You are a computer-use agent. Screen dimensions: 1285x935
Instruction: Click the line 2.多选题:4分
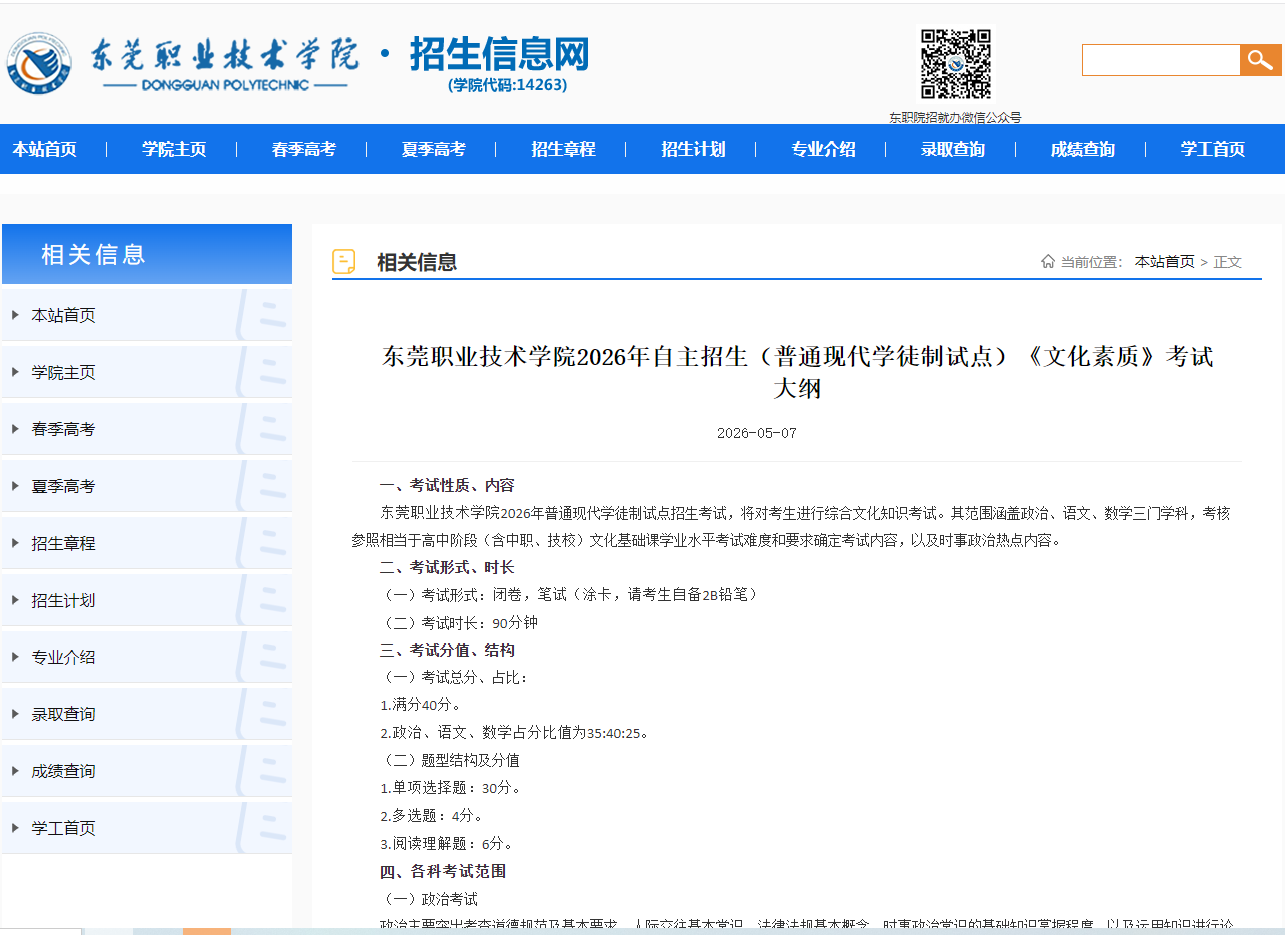pos(431,815)
